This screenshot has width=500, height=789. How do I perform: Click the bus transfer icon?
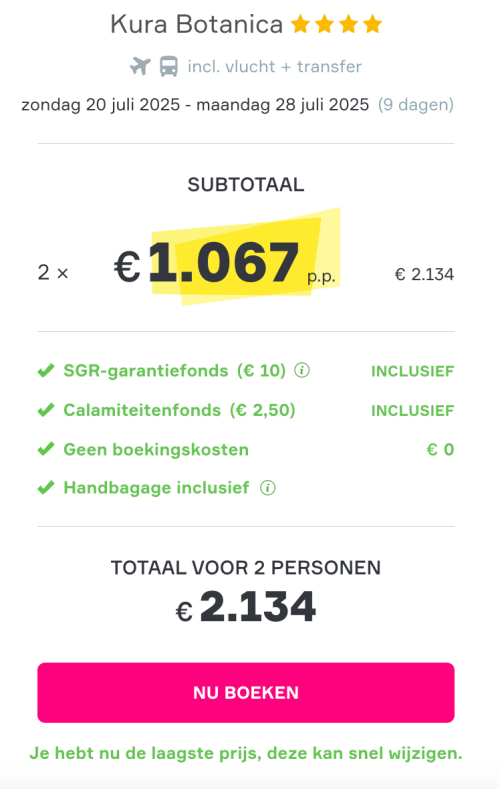(169, 66)
